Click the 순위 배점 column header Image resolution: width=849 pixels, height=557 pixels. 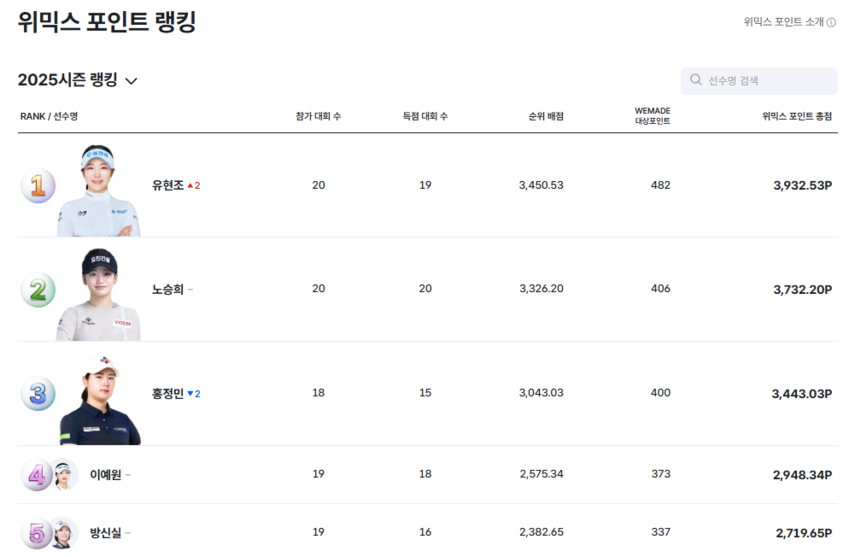pos(546,117)
